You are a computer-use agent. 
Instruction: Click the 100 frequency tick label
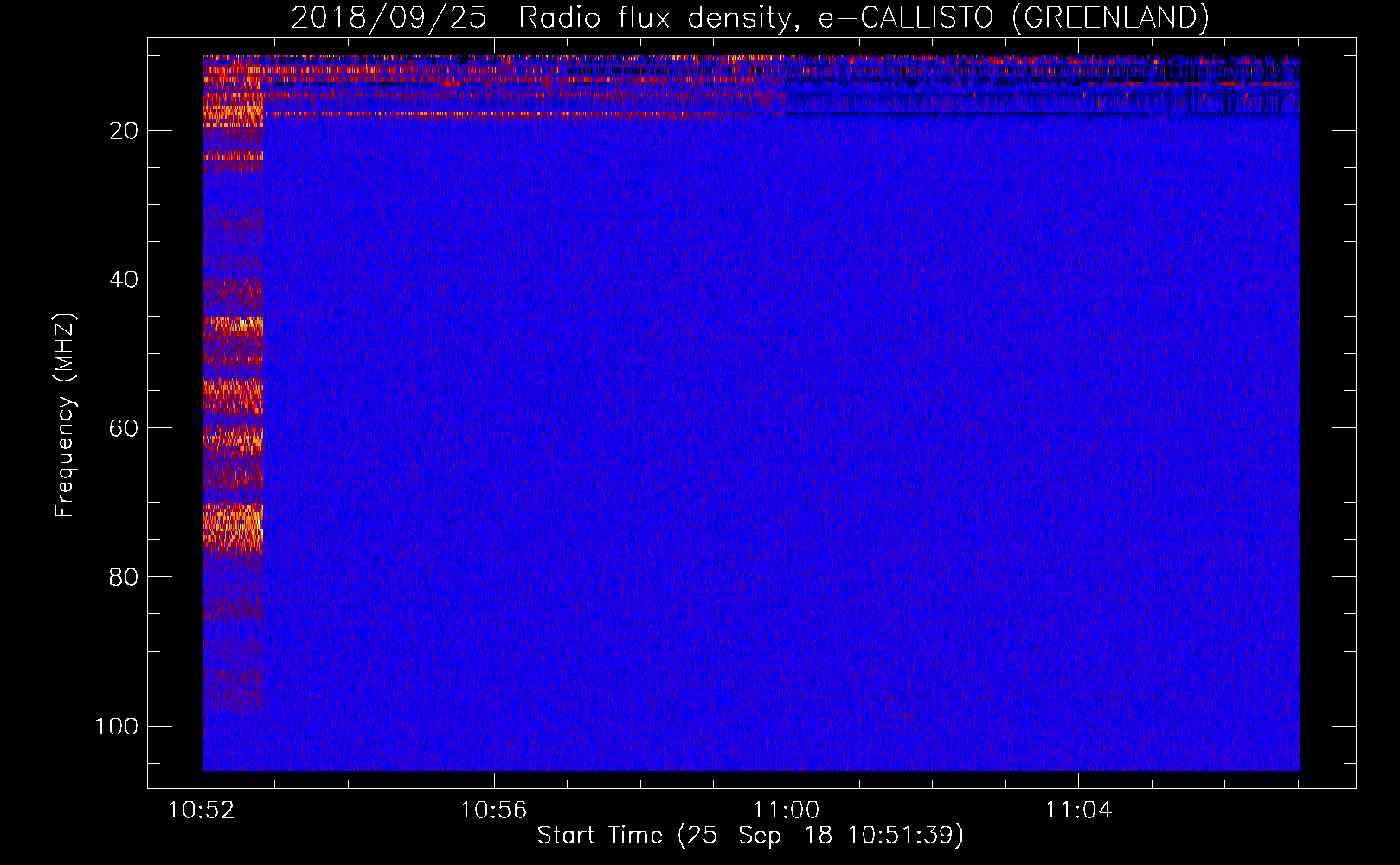point(117,726)
